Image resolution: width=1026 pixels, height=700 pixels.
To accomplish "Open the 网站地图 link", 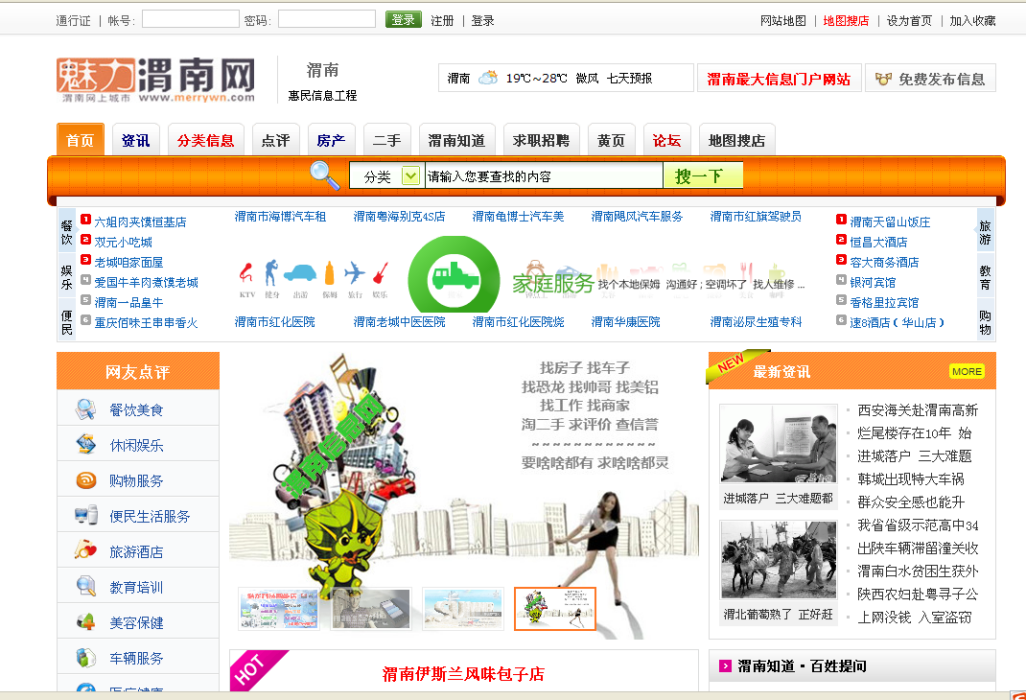I will coord(783,20).
